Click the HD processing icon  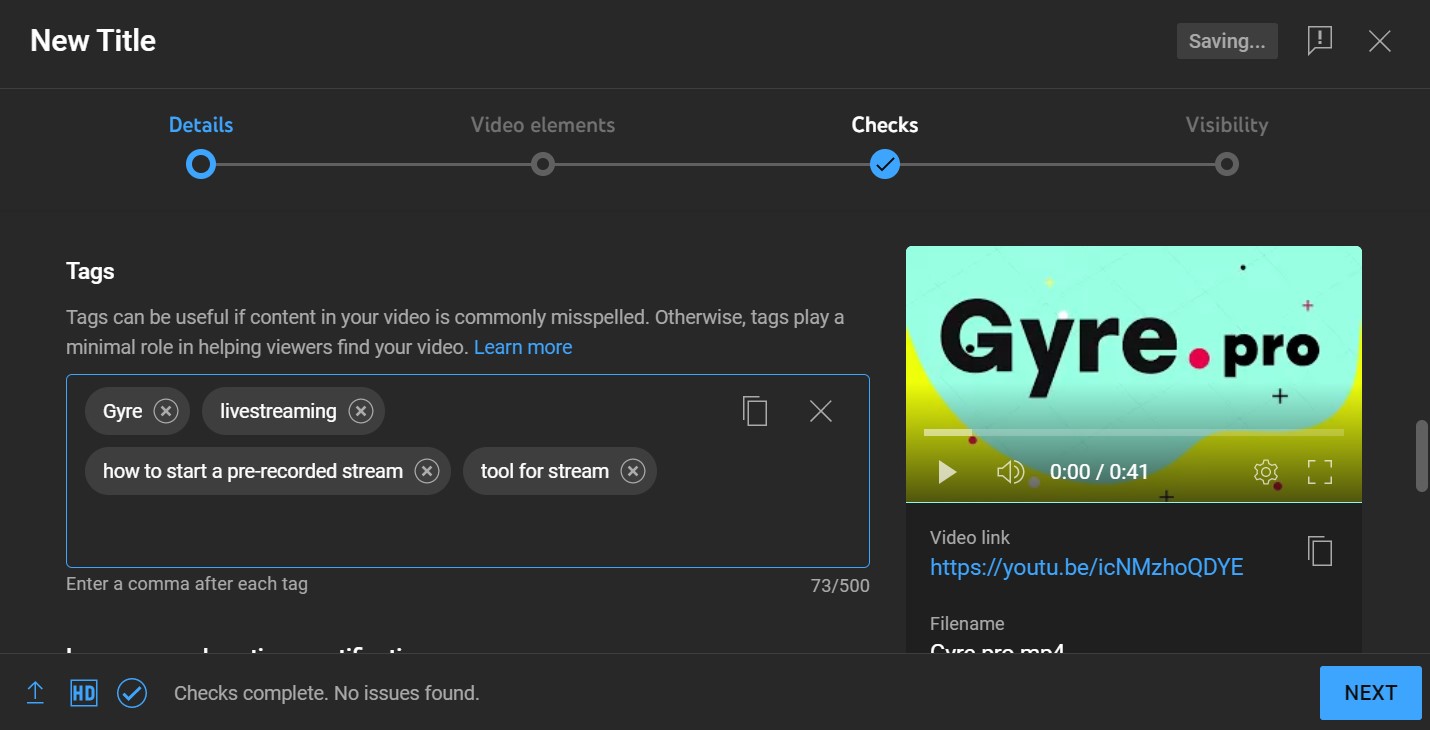(84, 693)
